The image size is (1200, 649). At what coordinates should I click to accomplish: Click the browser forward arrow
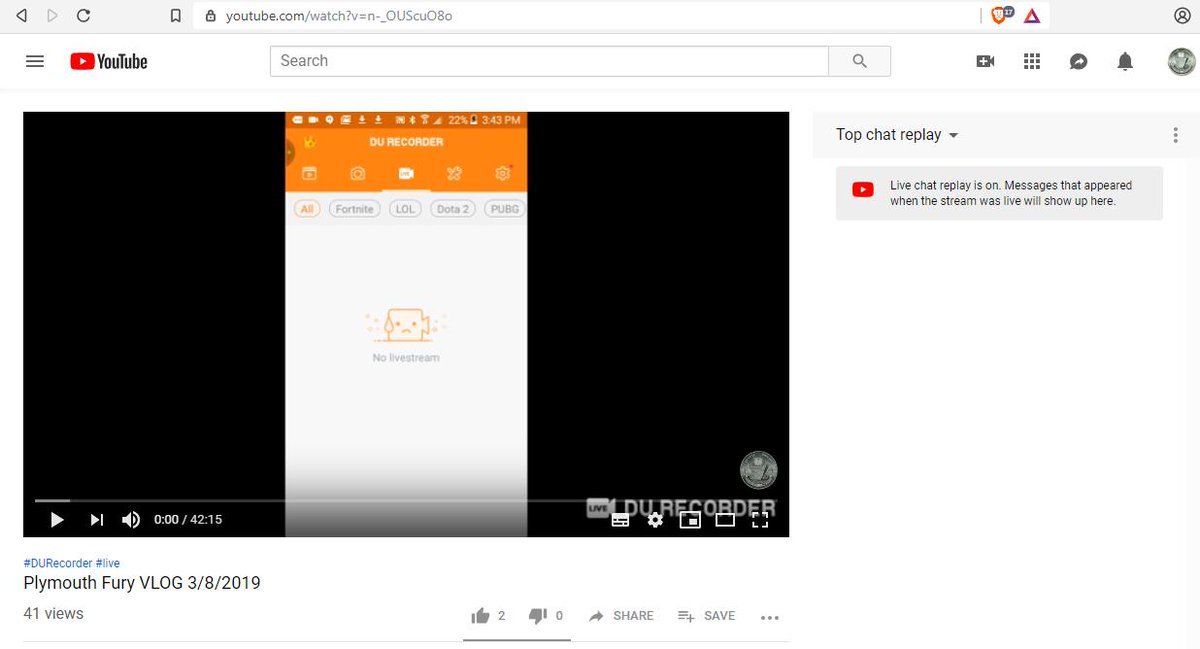(x=52, y=16)
